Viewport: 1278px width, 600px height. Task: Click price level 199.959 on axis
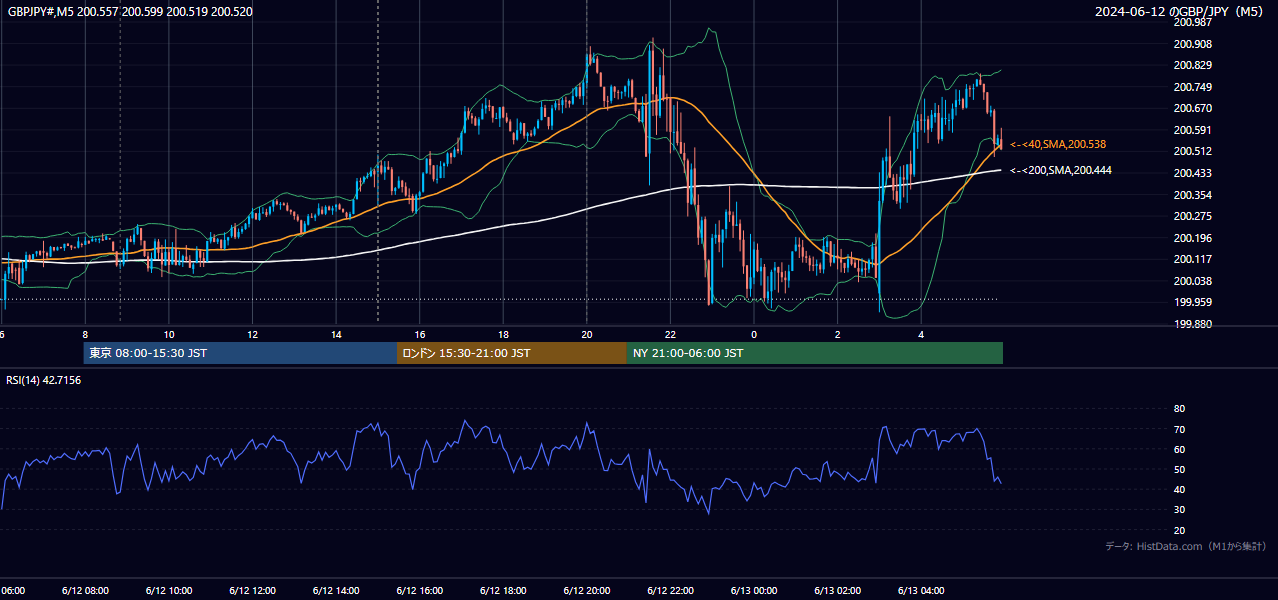[1192, 303]
